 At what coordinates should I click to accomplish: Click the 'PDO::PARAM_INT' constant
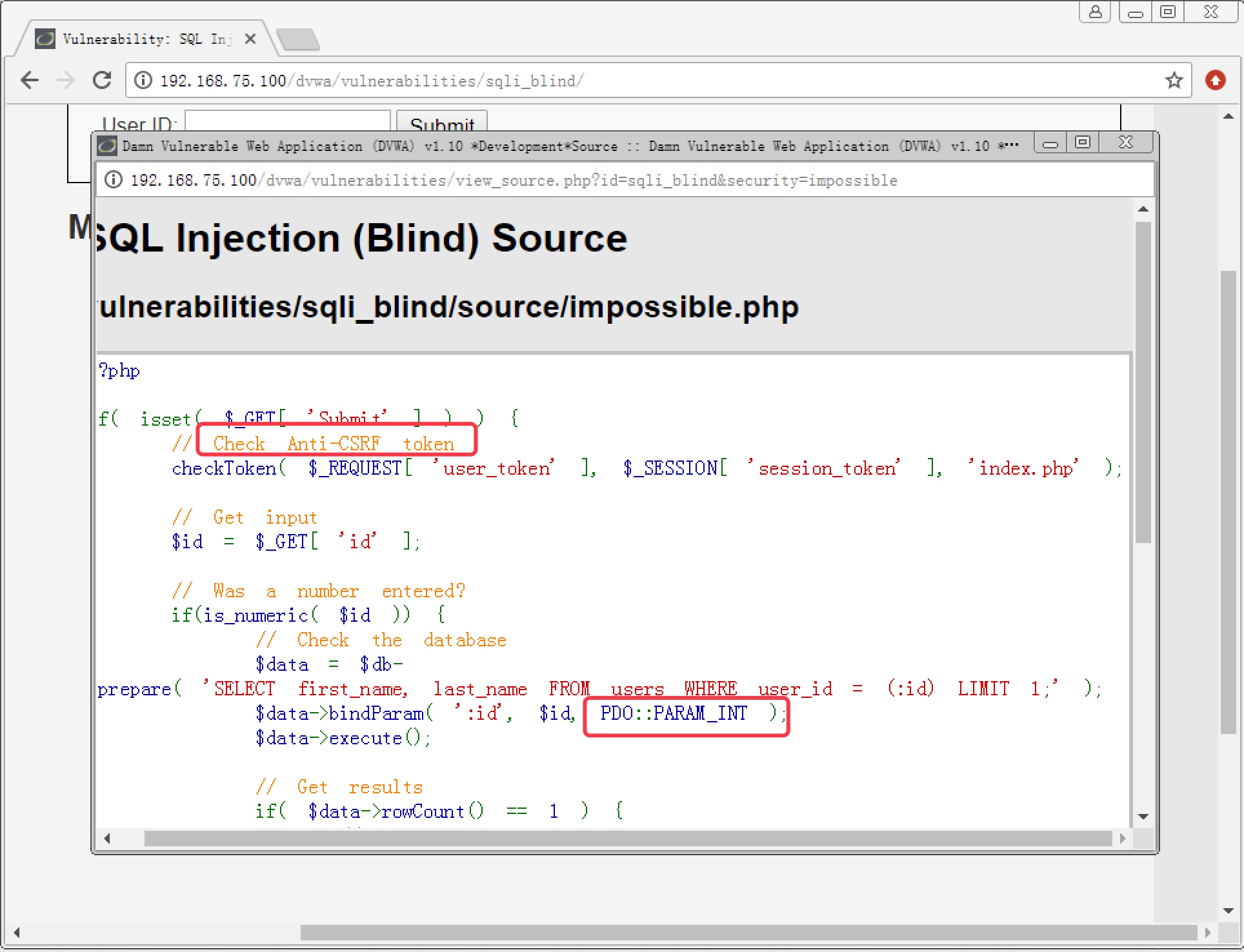click(674, 713)
